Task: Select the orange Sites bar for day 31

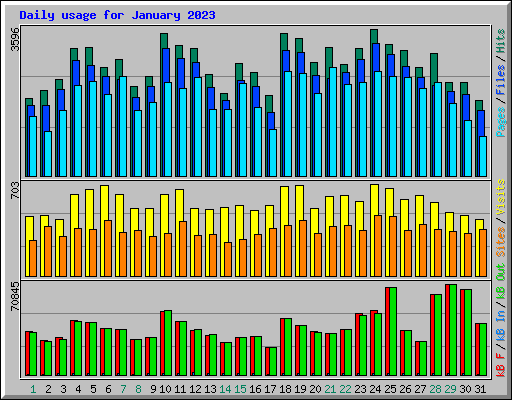Action: [483, 253]
